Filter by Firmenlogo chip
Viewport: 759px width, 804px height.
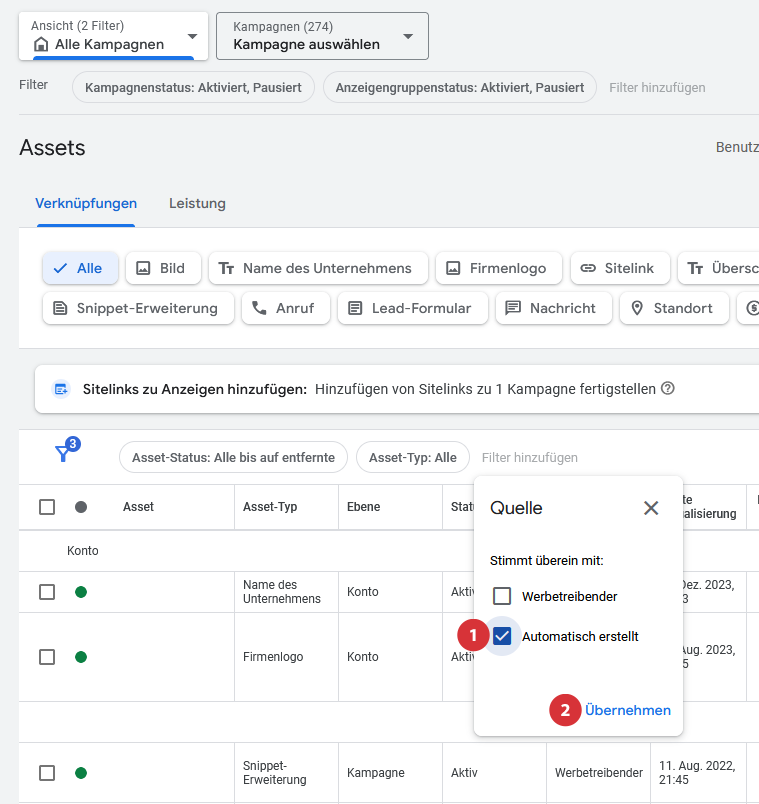tap(498, 268)
